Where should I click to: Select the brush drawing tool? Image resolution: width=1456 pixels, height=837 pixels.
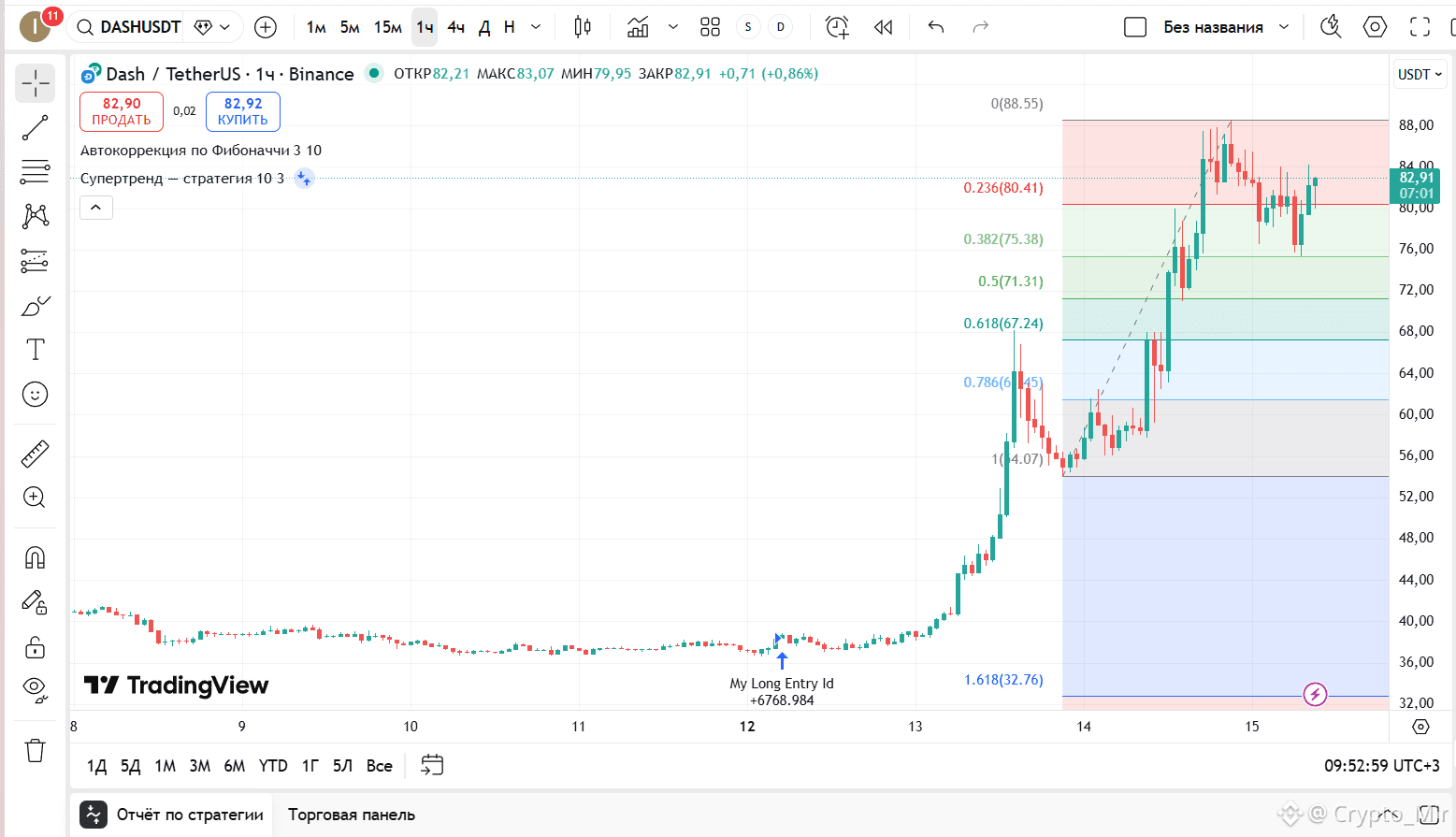click(x=35, y=306)
